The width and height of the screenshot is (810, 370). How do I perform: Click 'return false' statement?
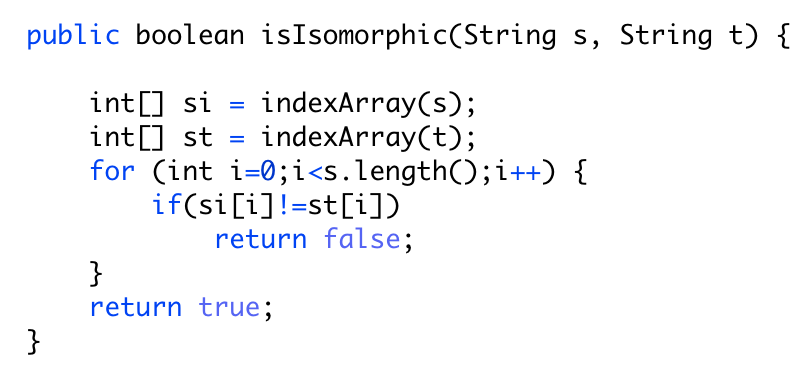(x=307, y=240)
